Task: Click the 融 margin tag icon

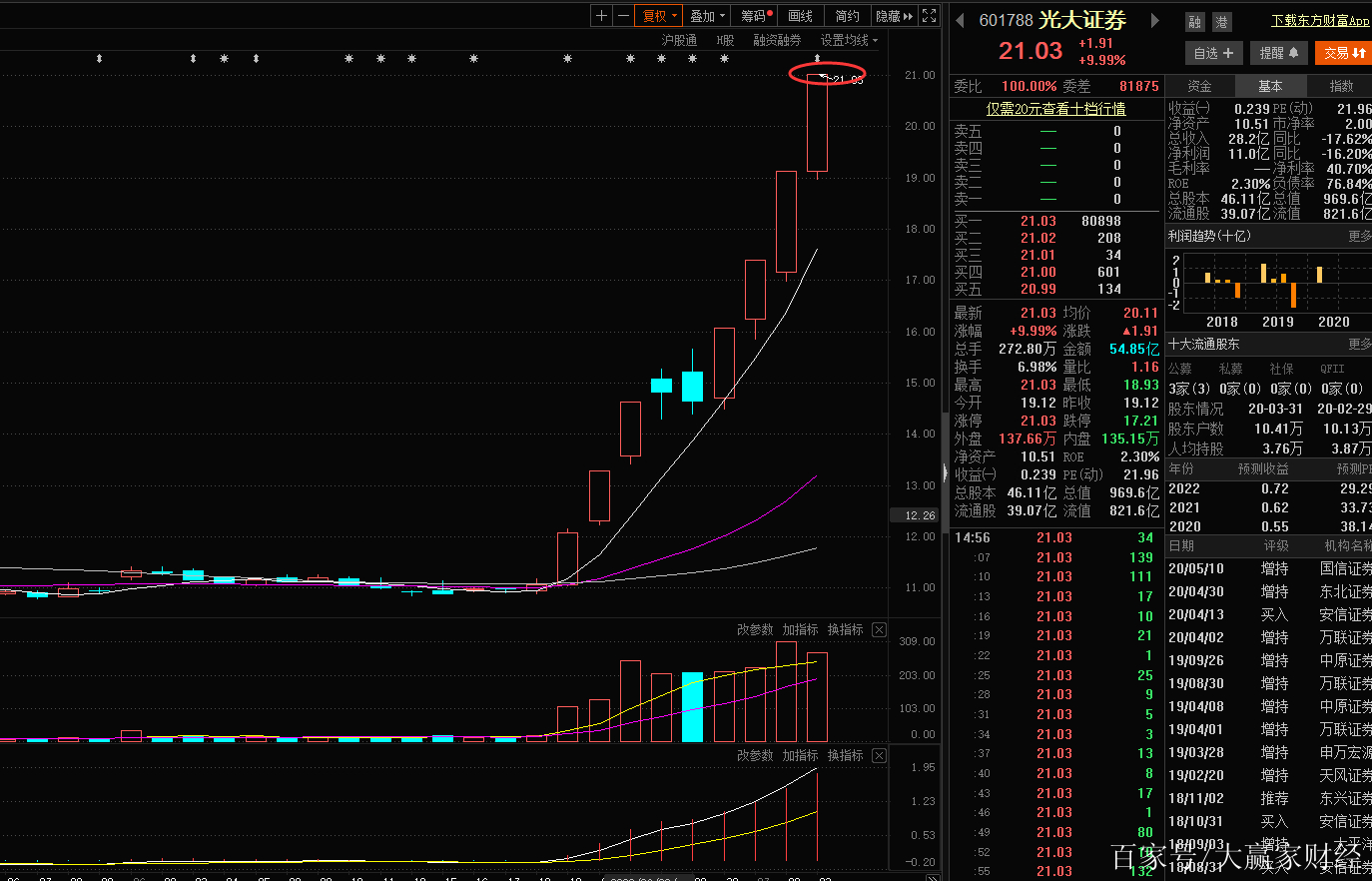Action: click(x=1195, y=22)
